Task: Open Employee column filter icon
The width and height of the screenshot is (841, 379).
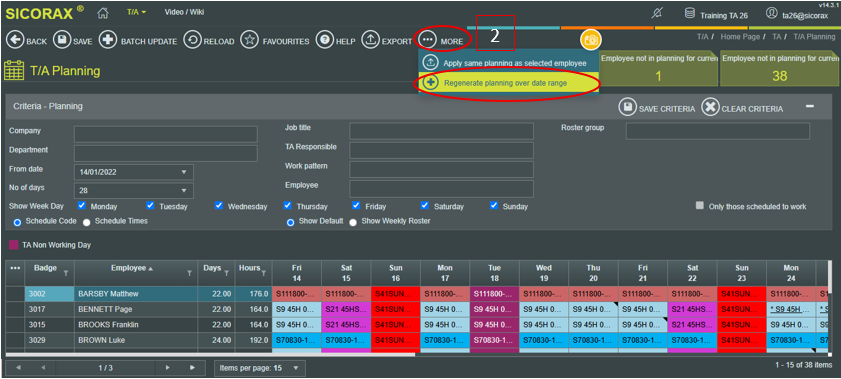Action: click(x=189, y=273)
